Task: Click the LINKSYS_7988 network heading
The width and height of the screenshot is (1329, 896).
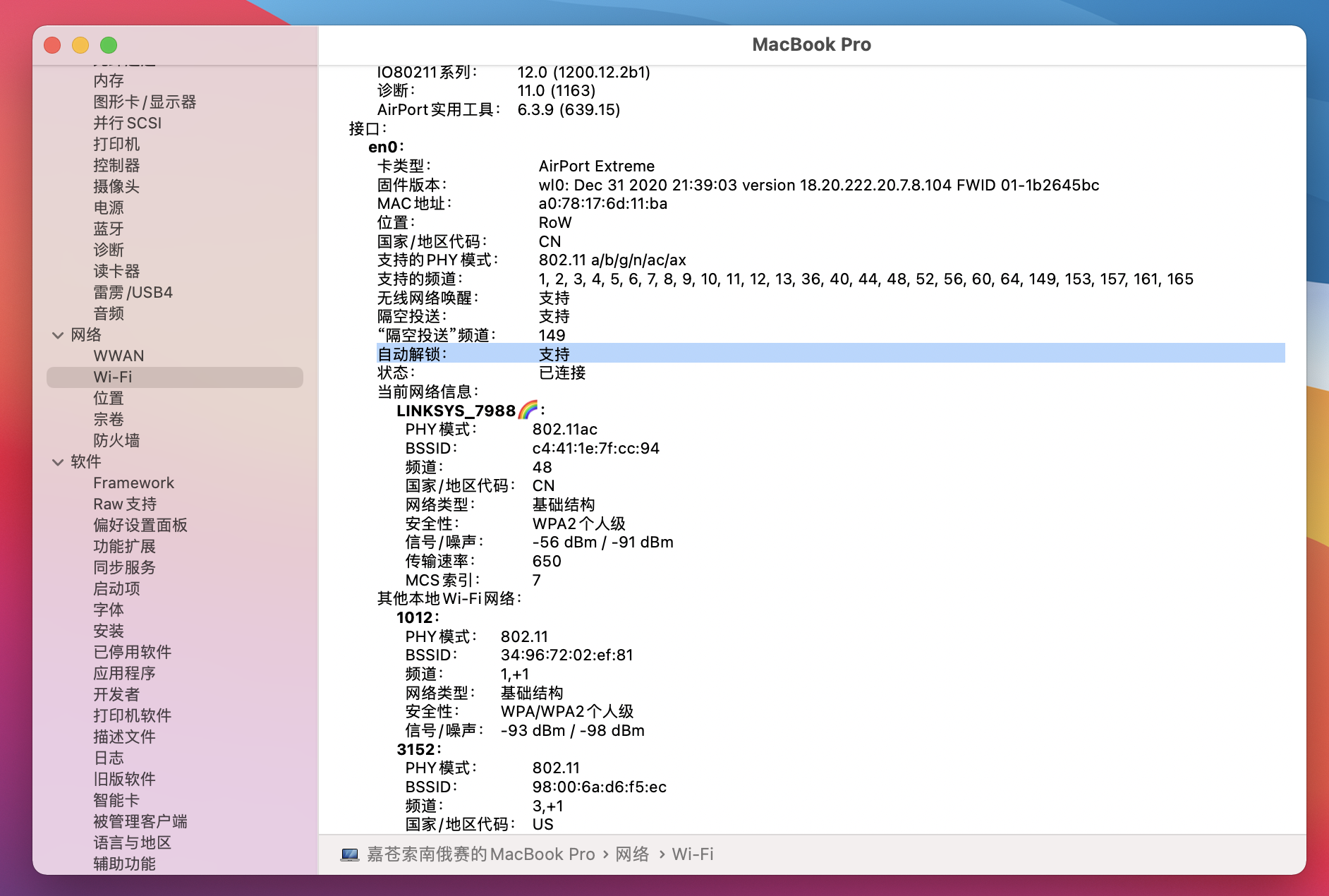Action: click(456, 411)
